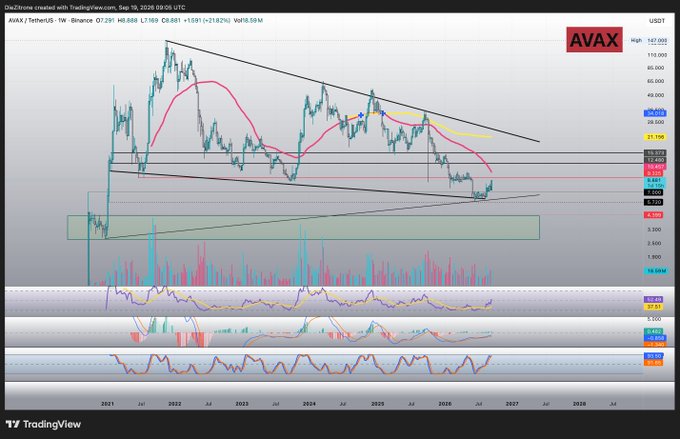Click the green 0.482 MACD histogram tag
The height and width of the screenshot is (439, 680).
point(654,332)
